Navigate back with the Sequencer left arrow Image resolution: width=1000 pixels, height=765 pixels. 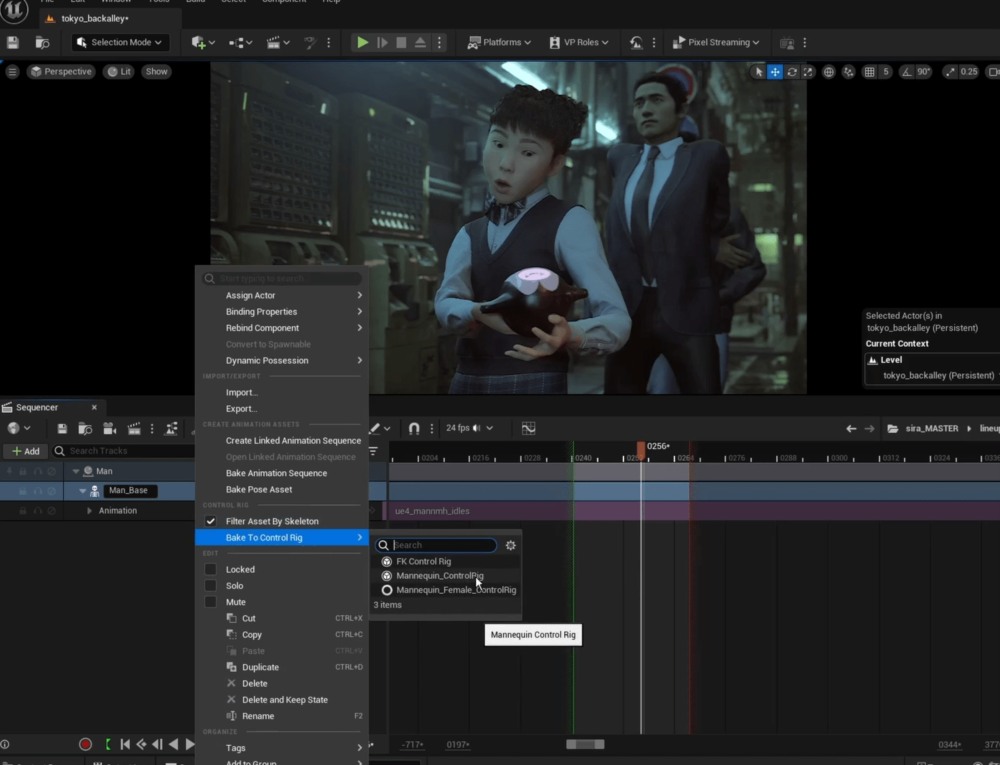(851, 428)
